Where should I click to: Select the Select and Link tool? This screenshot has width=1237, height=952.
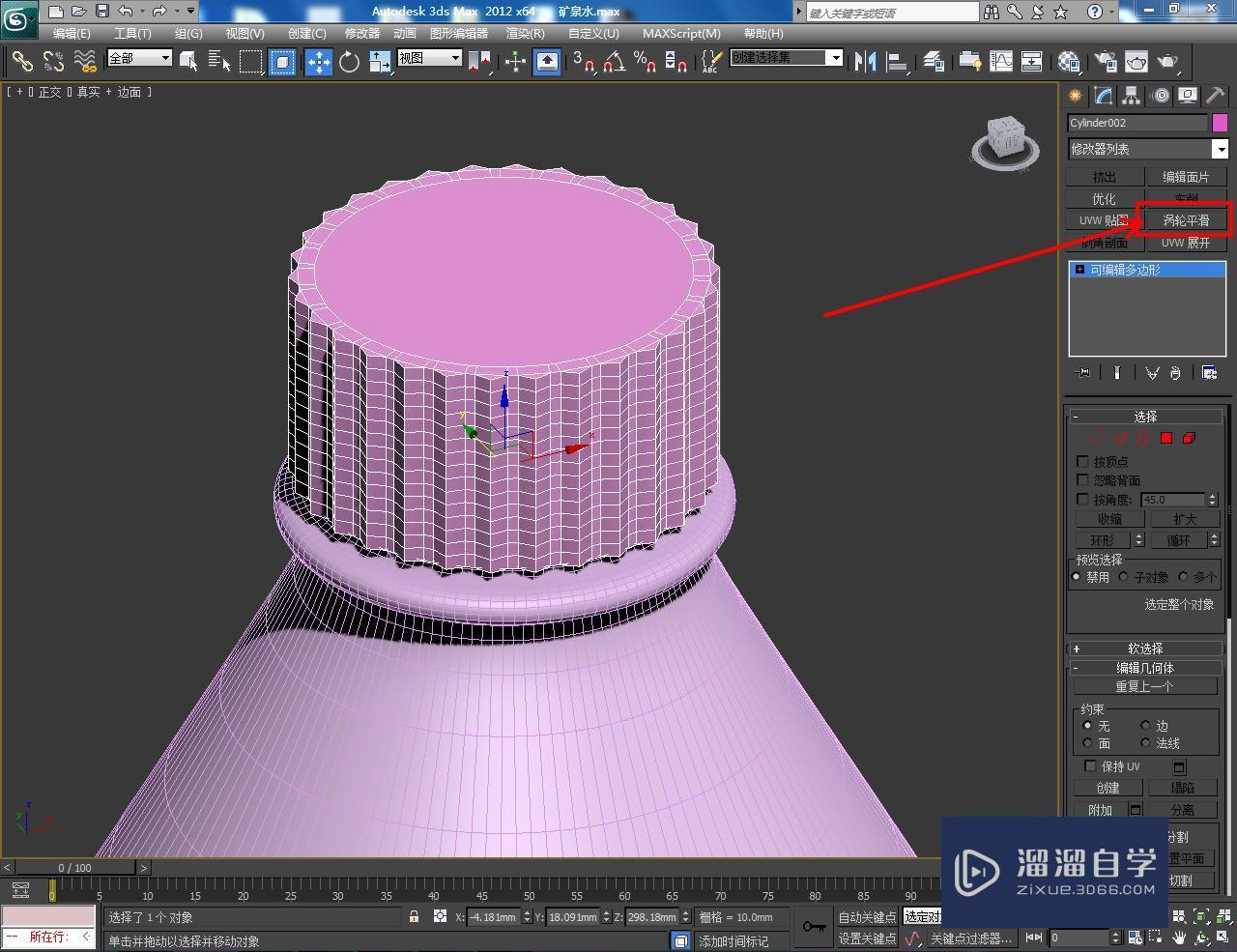click(x=21, y=62)
